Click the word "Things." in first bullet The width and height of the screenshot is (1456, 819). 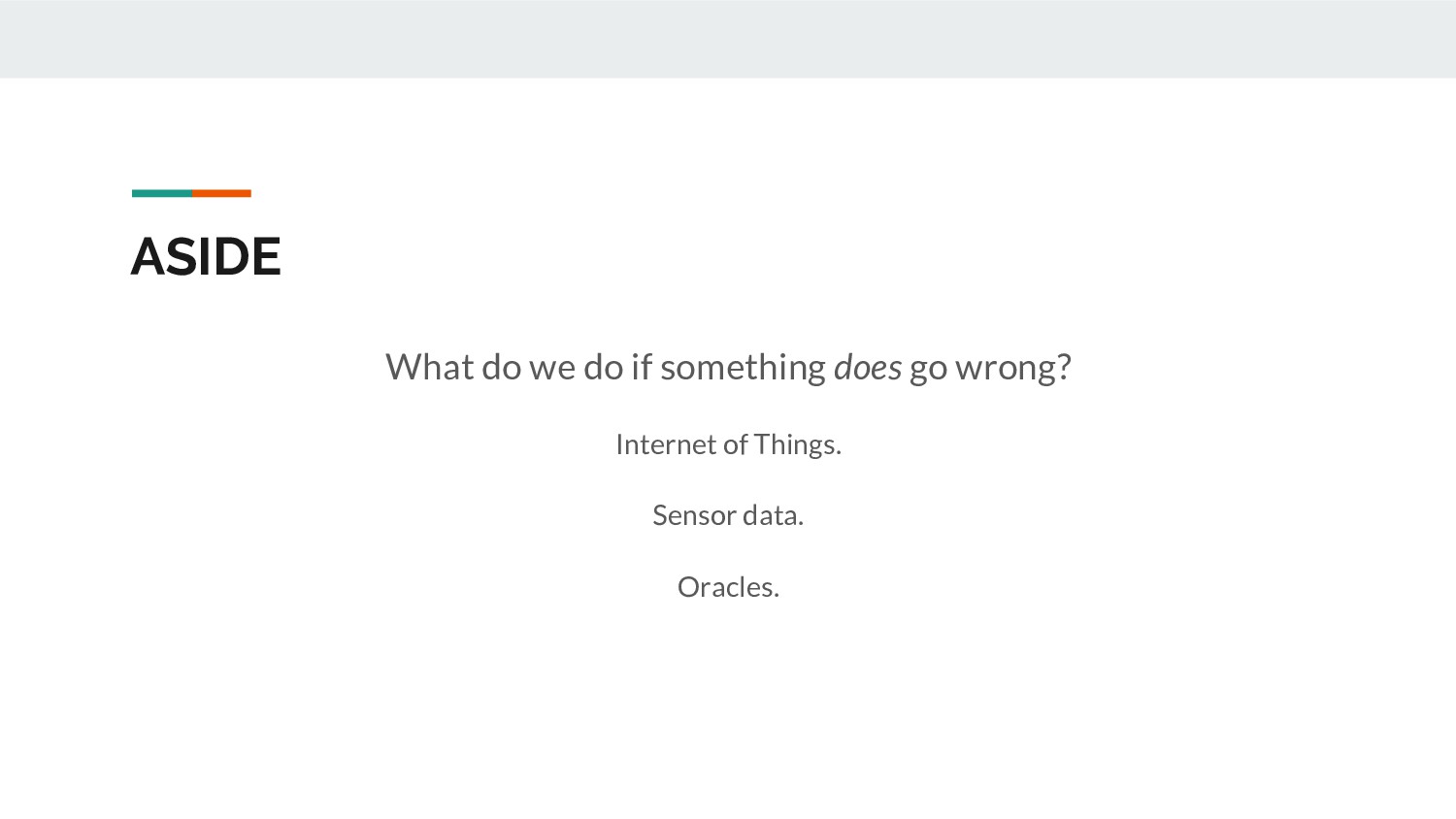(797, 444)
